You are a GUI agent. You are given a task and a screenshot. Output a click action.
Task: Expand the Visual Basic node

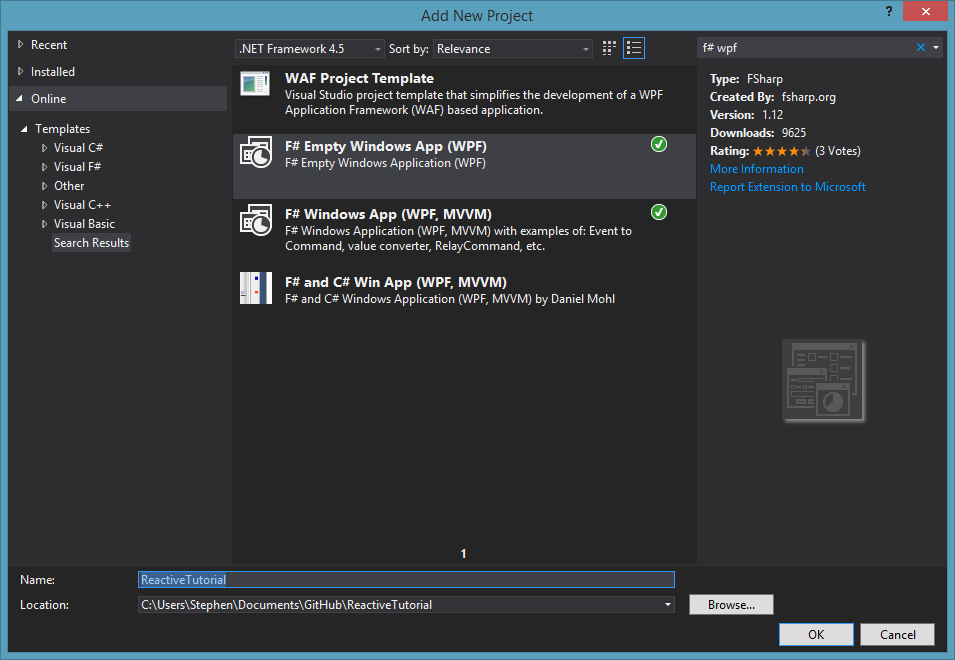(44, 223)
